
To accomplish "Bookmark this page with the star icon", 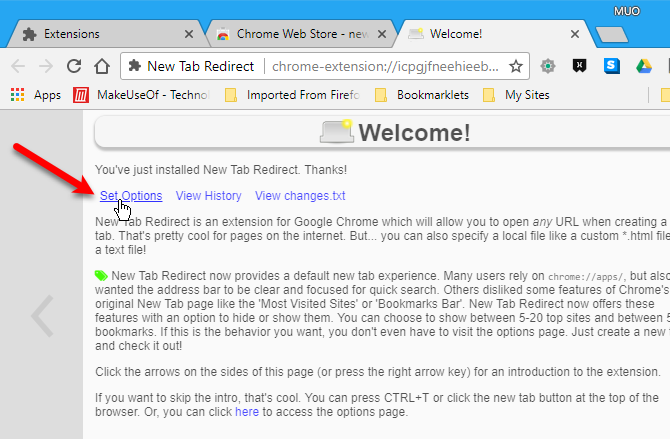I will click(516, 67).
